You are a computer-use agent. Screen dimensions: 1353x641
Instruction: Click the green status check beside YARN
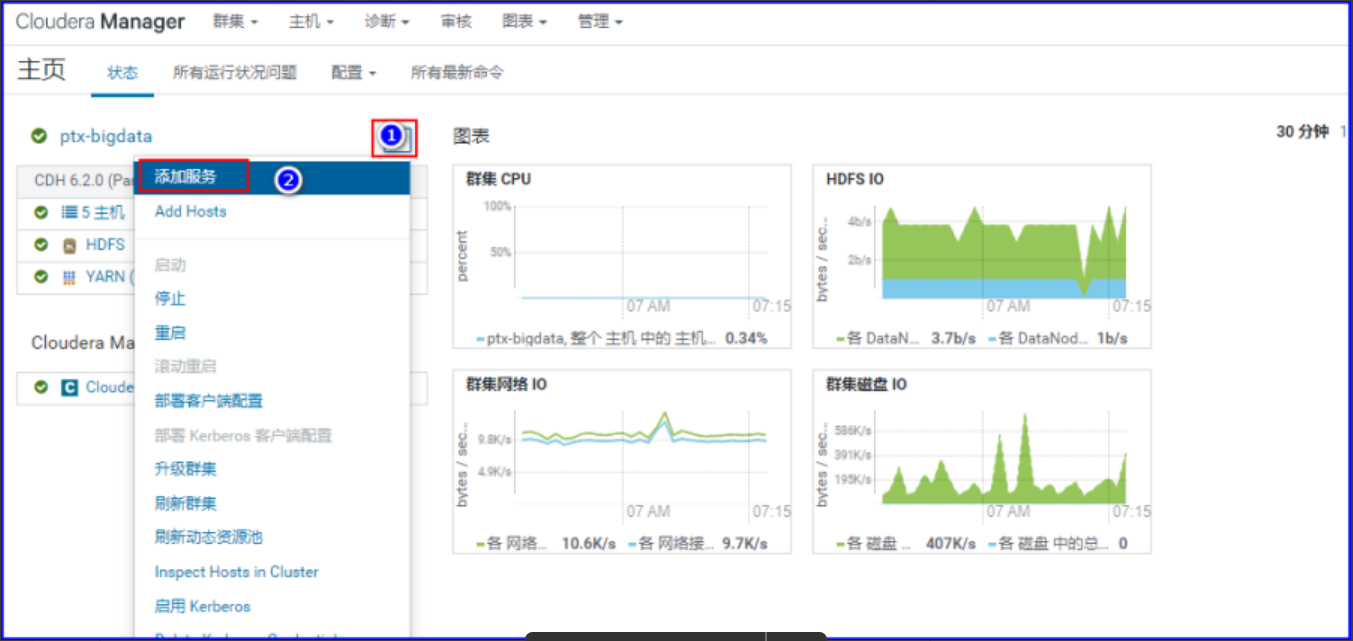pyautogui.click(x=41, y=277)
